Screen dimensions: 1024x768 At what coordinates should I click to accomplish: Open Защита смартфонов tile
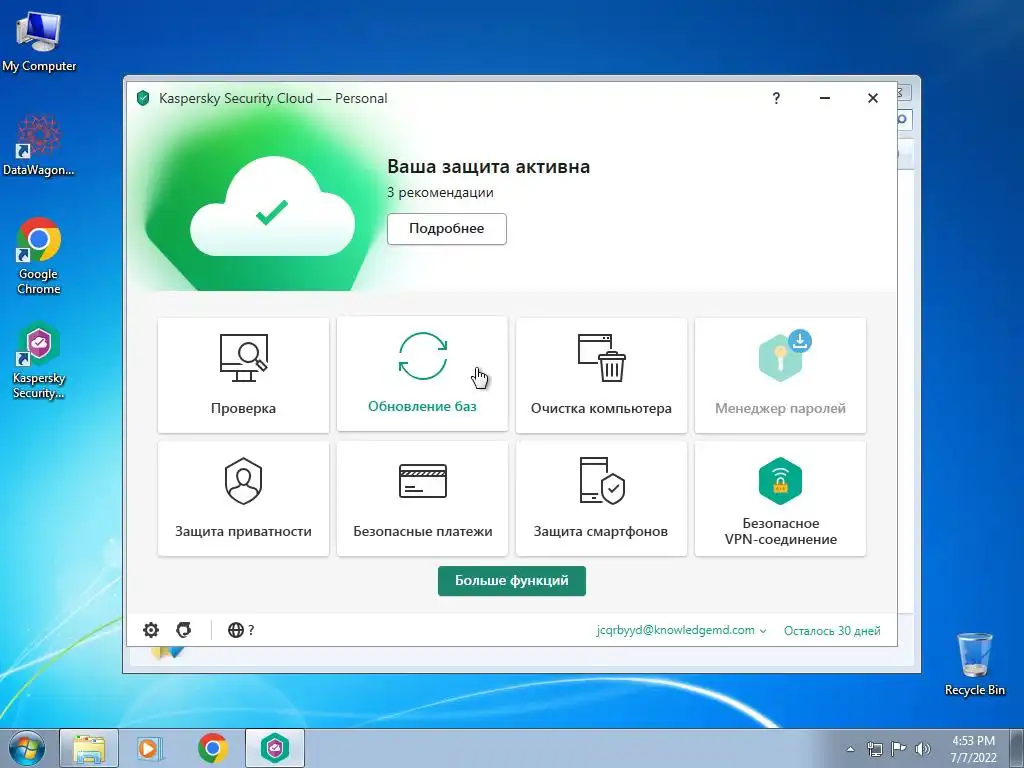click(601, 498)
